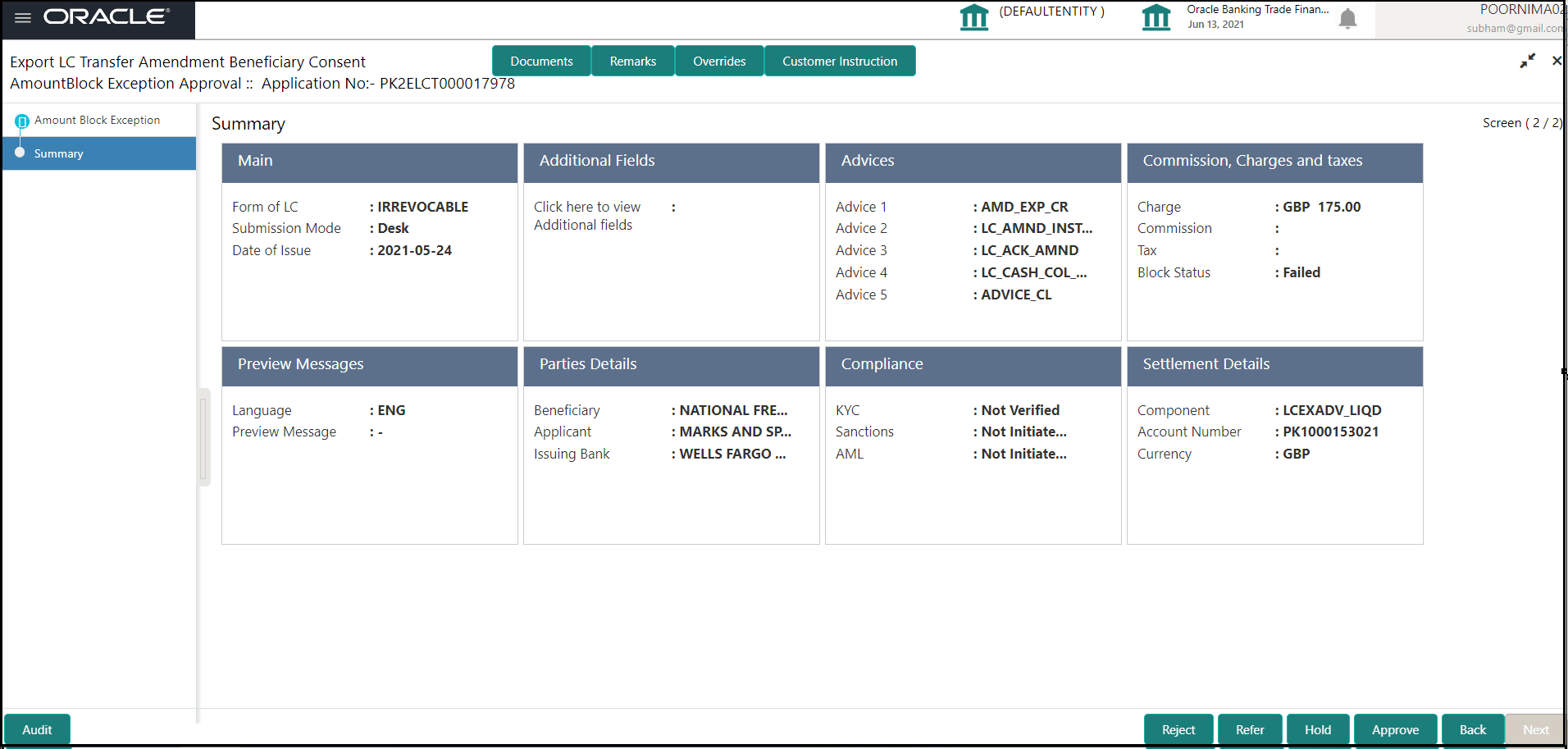
Task: Reject the transaction
Action: 1178,729
